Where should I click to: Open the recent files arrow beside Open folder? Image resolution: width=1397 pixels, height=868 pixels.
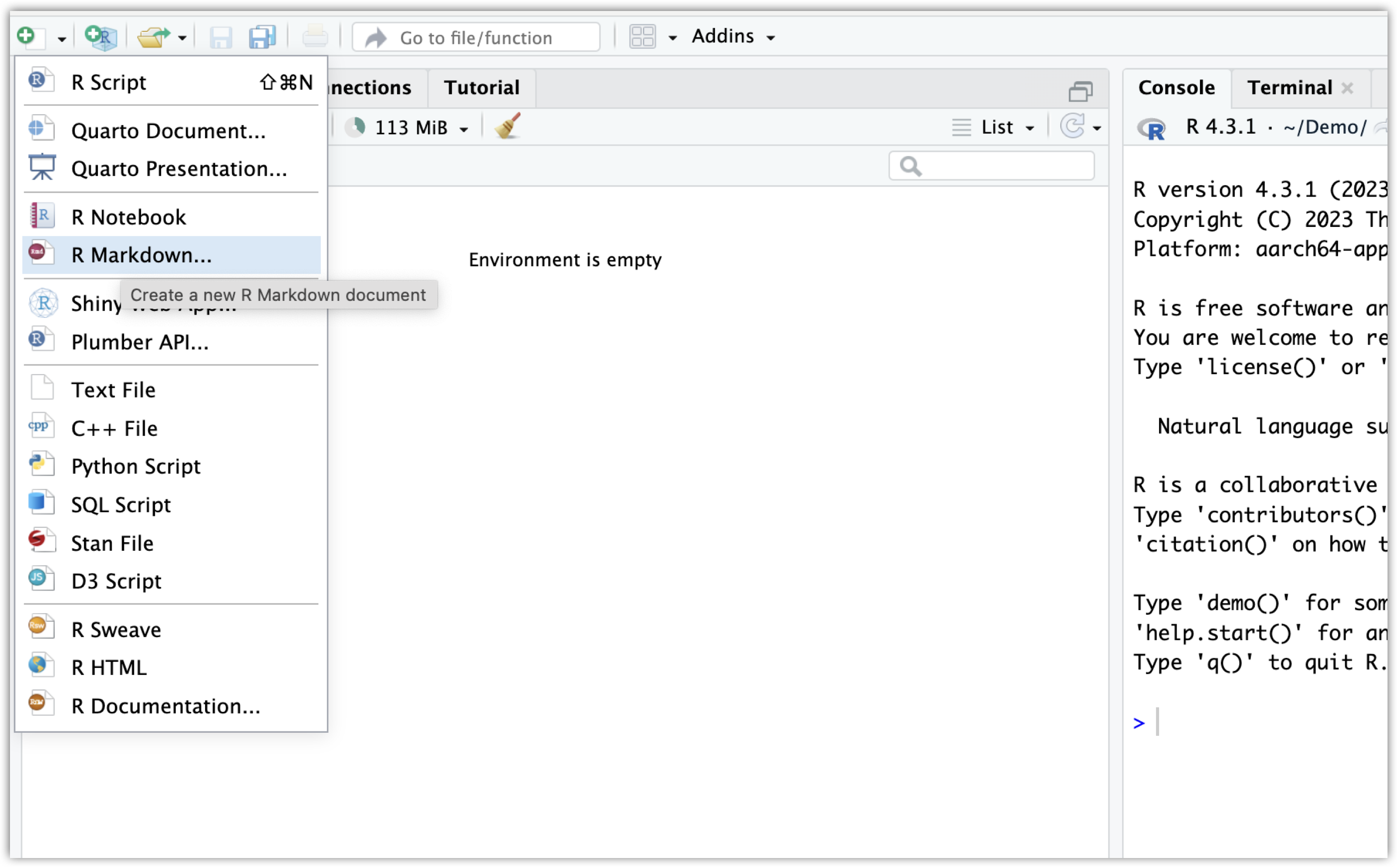click(x=183, y=38)
